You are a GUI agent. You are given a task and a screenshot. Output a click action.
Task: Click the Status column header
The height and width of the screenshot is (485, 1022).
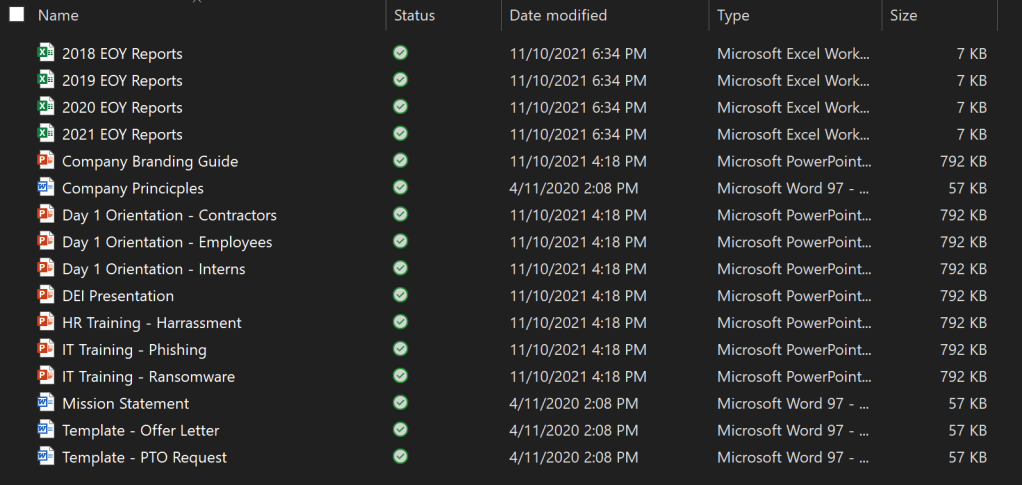(414, 16)
